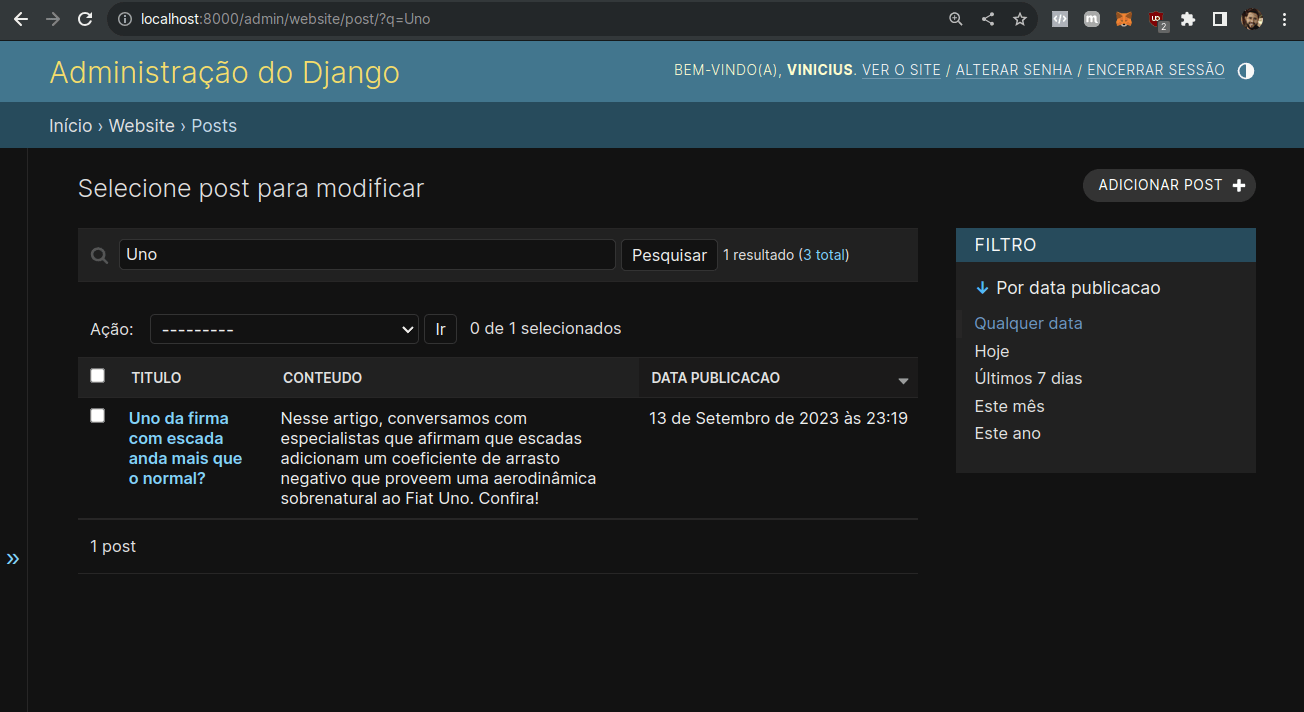Screen dimensions: 1304x712
Task: Open the Ação dropdown
Action: pyautogui.click(x=284, y=328)
